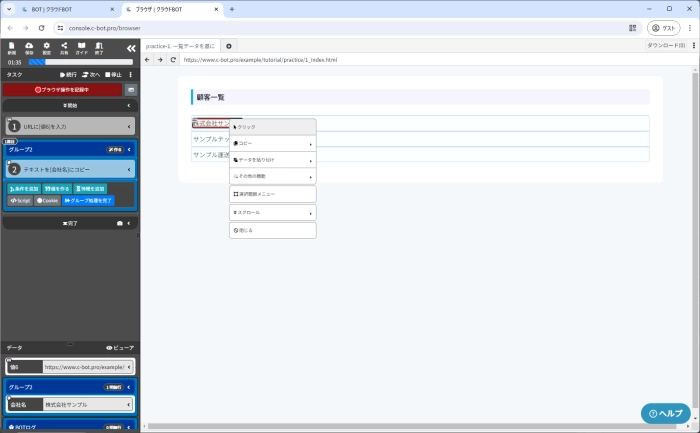Viewport: 700px width, 433px height.
Task: Click the 共有 share icon
Action: (64, 47)
